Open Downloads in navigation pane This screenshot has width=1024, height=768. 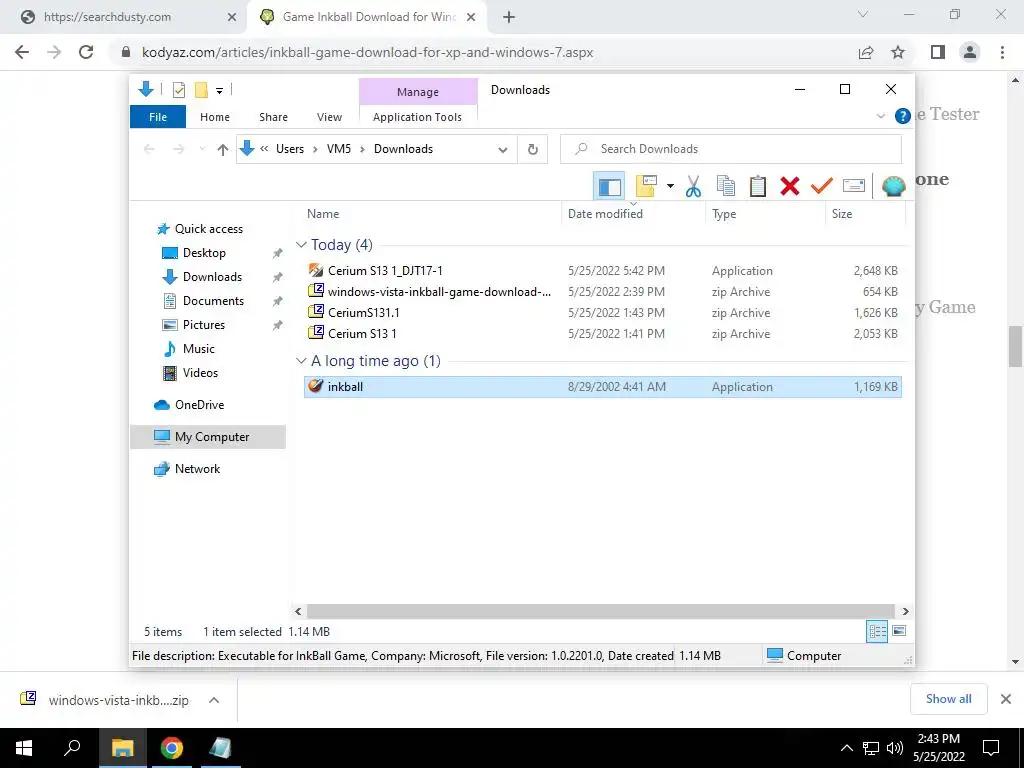[212, 277]
